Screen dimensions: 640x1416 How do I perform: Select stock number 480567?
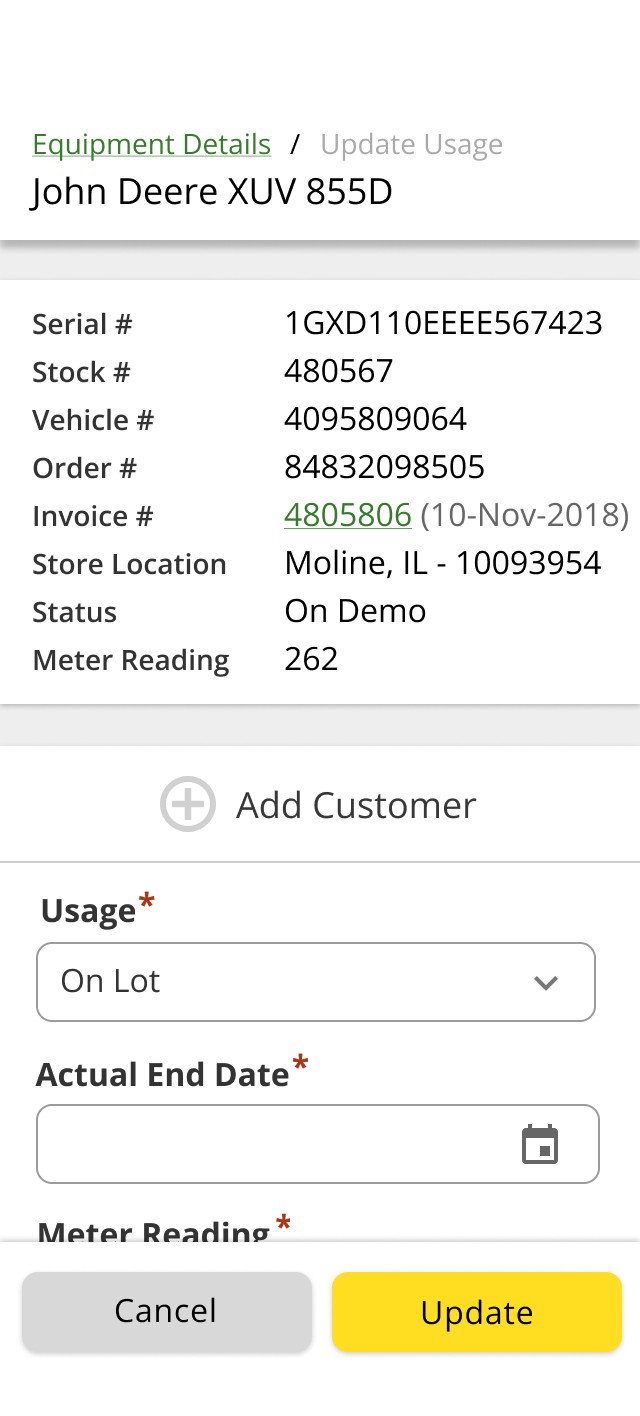pyautogui.click(x=339, y=371)
